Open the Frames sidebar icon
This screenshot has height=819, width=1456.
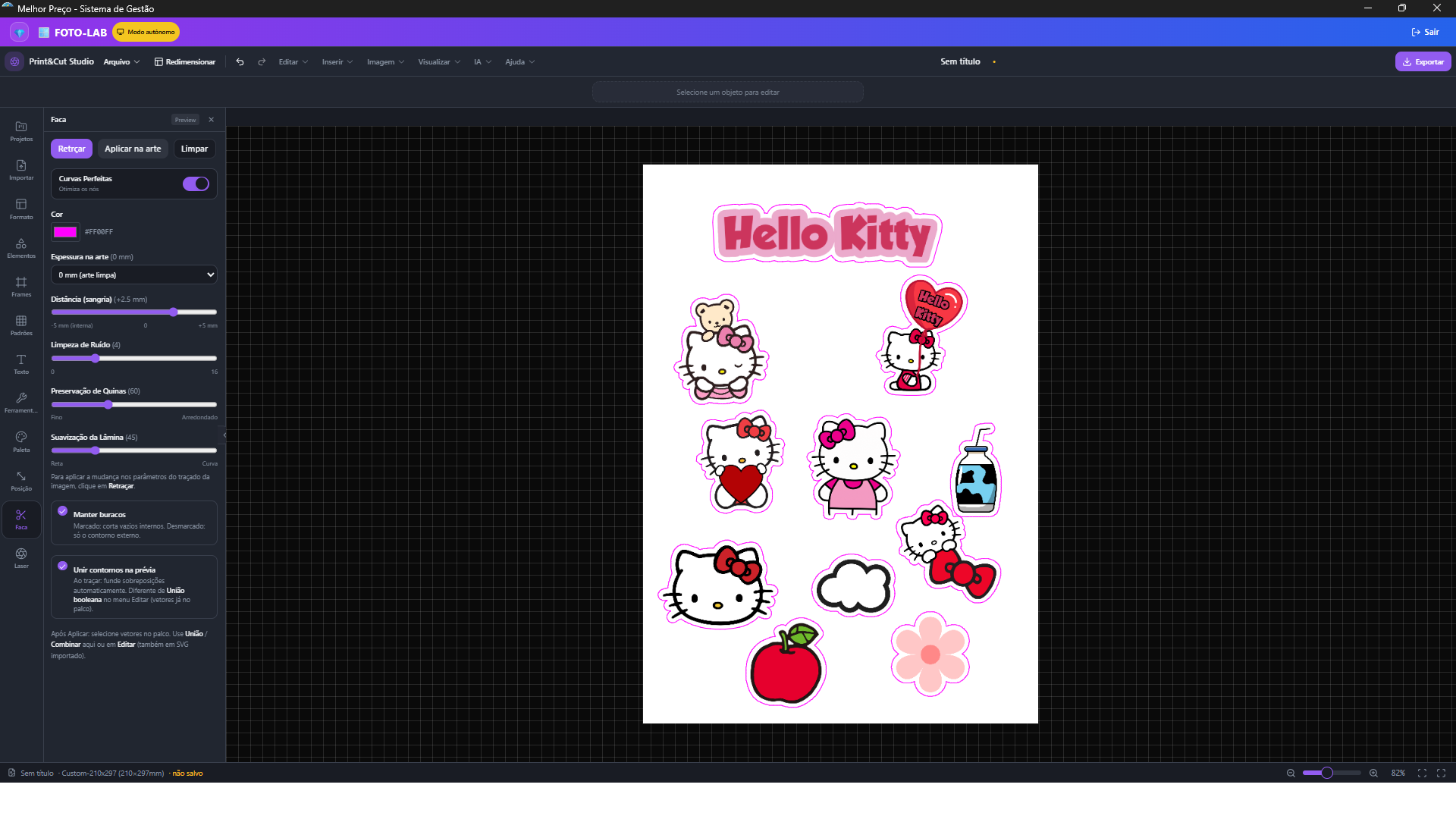(x=21, y=287)
